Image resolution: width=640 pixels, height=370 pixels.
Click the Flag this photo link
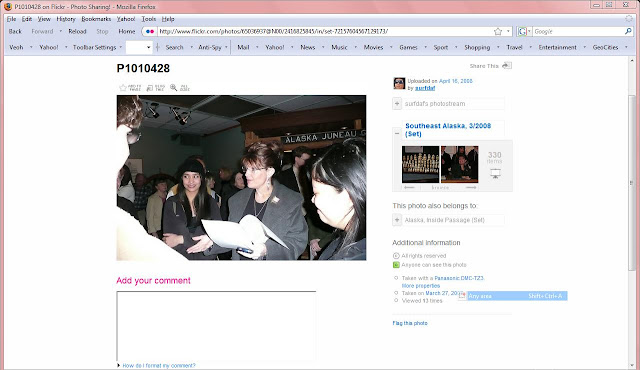410,323
